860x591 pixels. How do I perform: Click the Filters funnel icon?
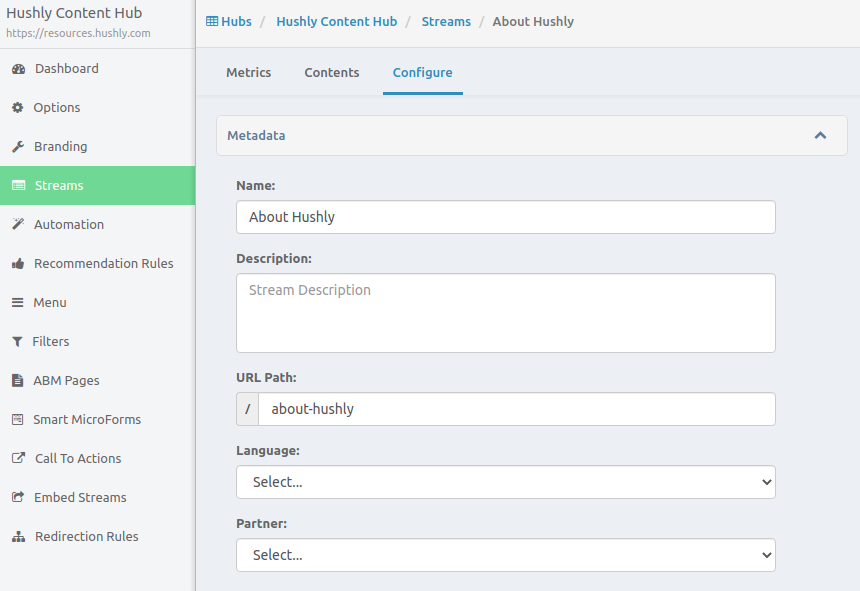coord(17,342)
